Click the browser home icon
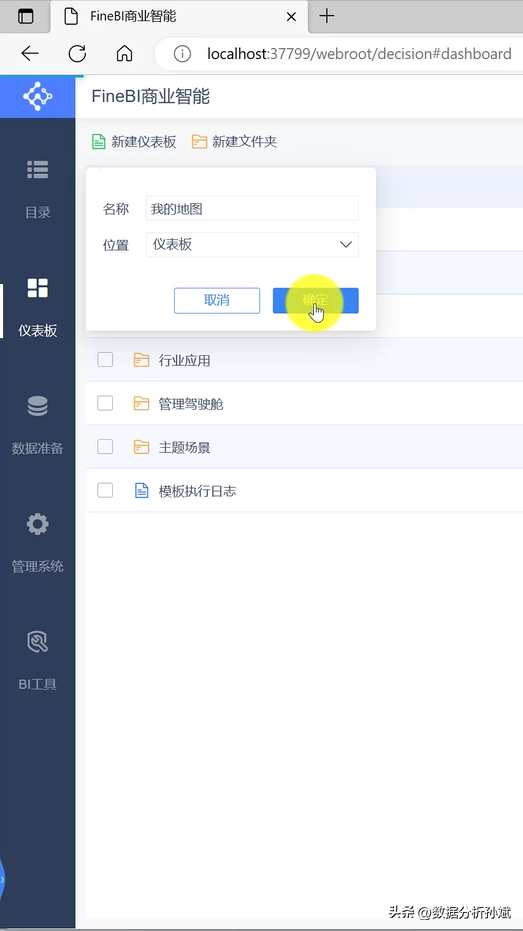Screen dimensions: 523x931 tap(124, 53)
